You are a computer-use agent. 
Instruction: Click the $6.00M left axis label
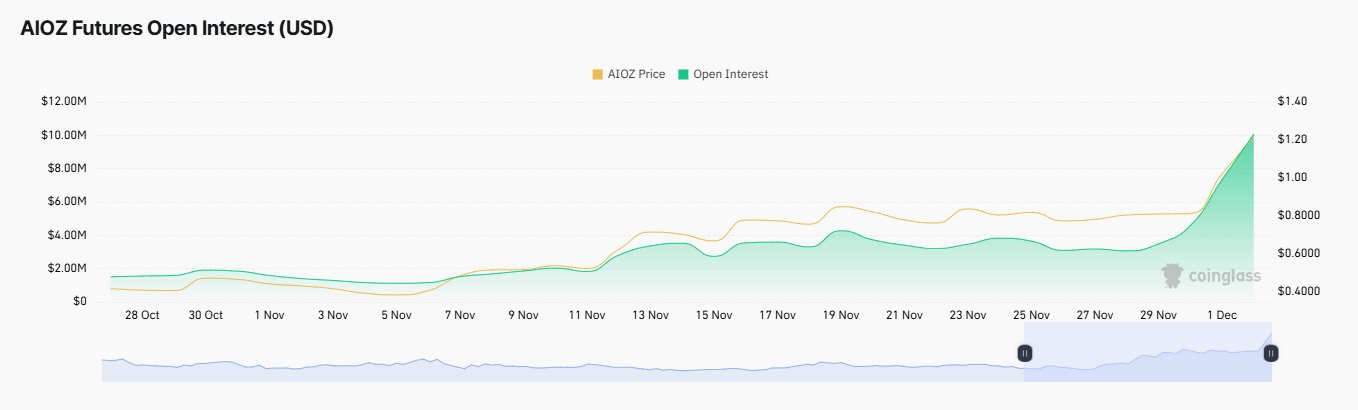[66, 201]
